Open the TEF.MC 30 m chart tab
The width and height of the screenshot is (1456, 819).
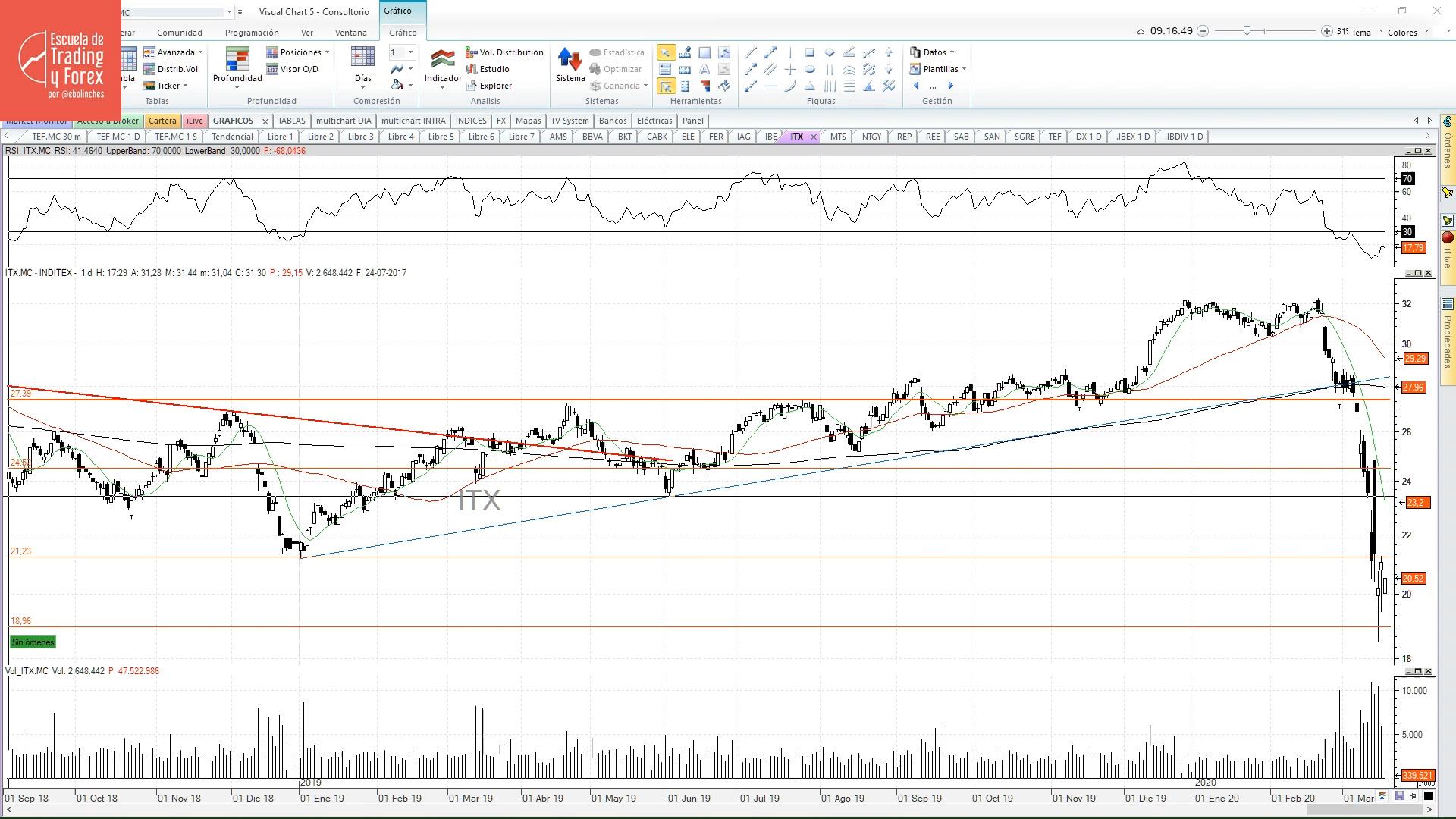click(56, 136)
